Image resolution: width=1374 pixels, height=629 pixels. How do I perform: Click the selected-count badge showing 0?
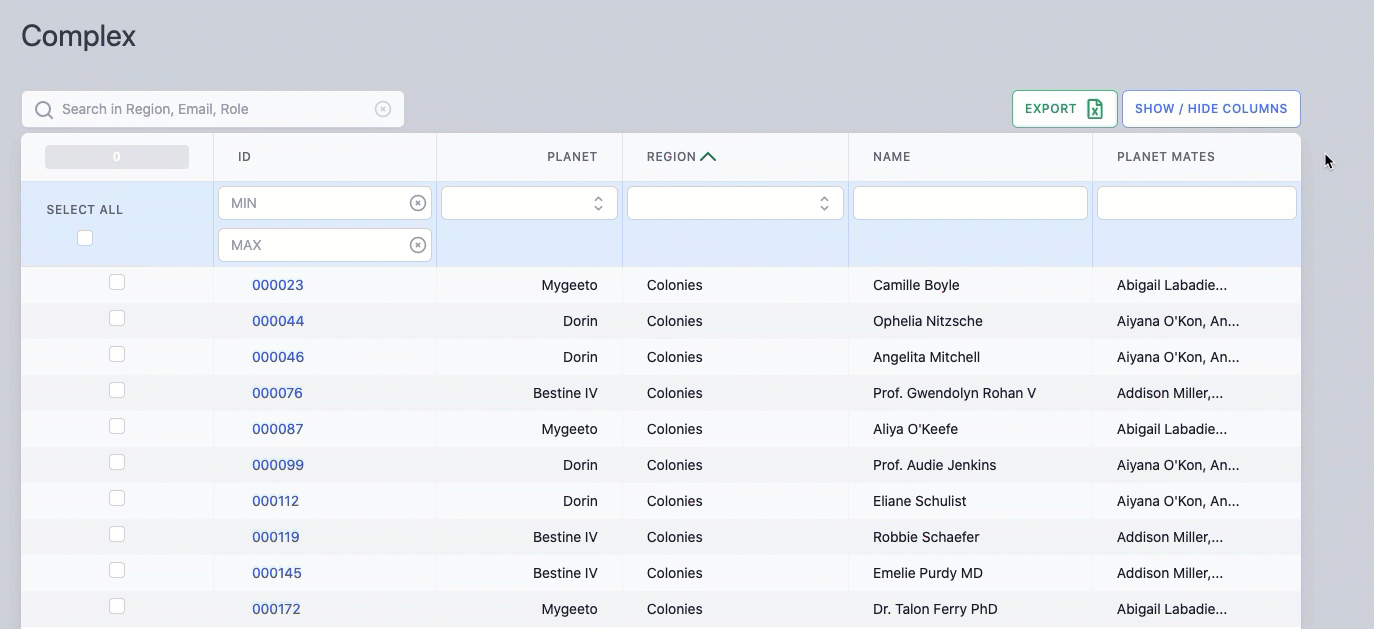(116, 156)
